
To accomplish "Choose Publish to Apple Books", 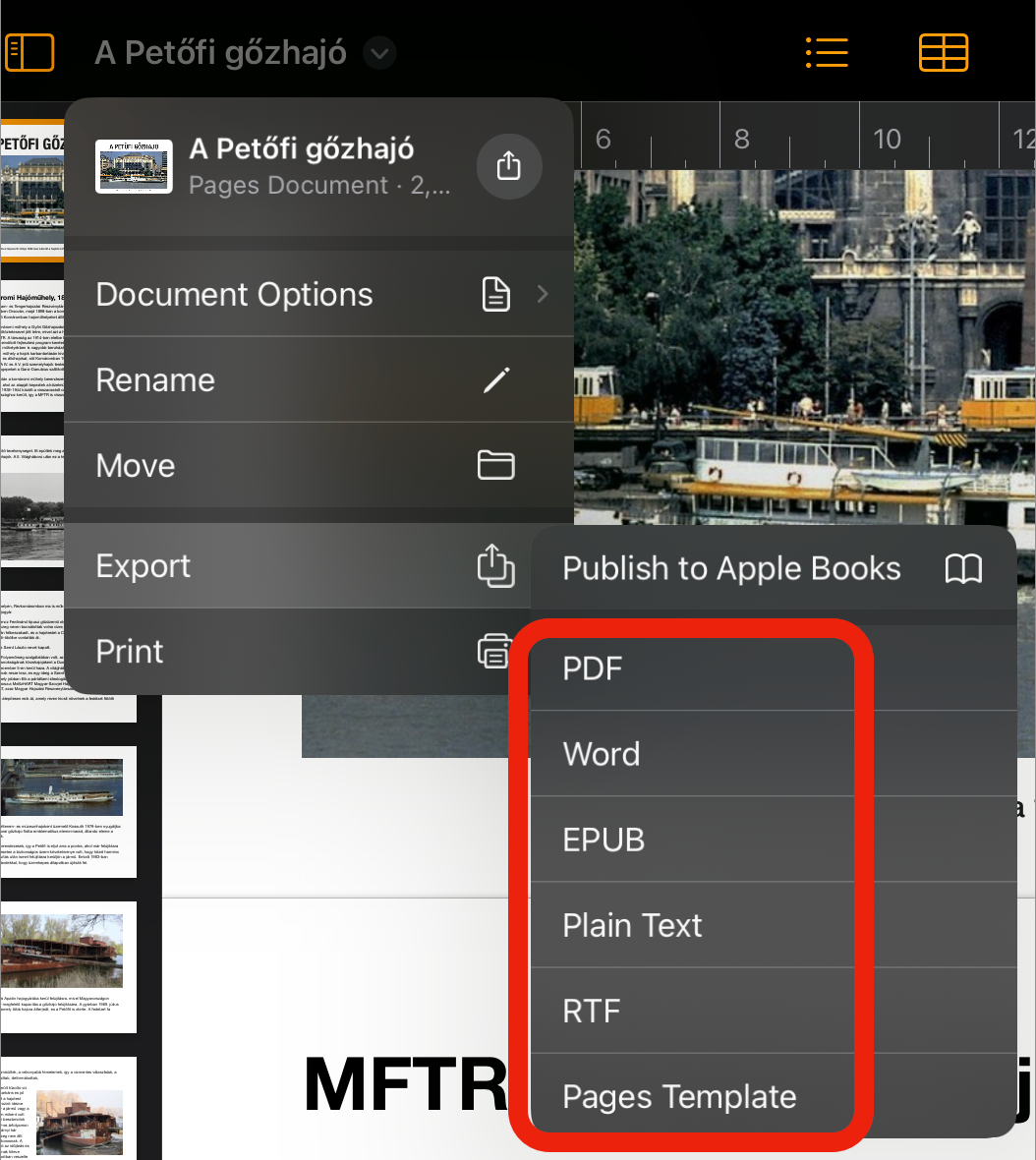I will click(774, 569).
